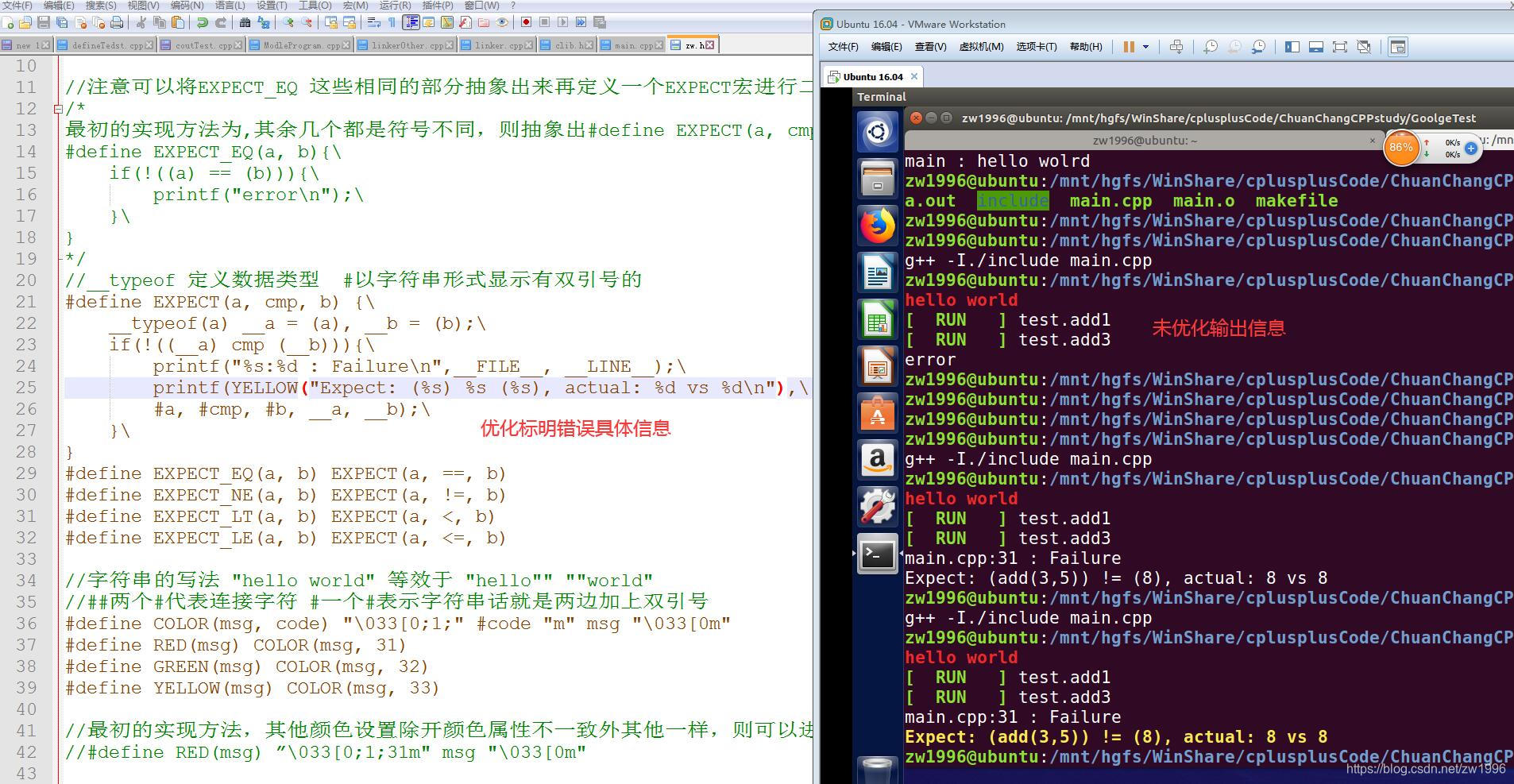1514x784 pixels.
Task: Click the New file icon in Notepad++
Action: (7, 22)
